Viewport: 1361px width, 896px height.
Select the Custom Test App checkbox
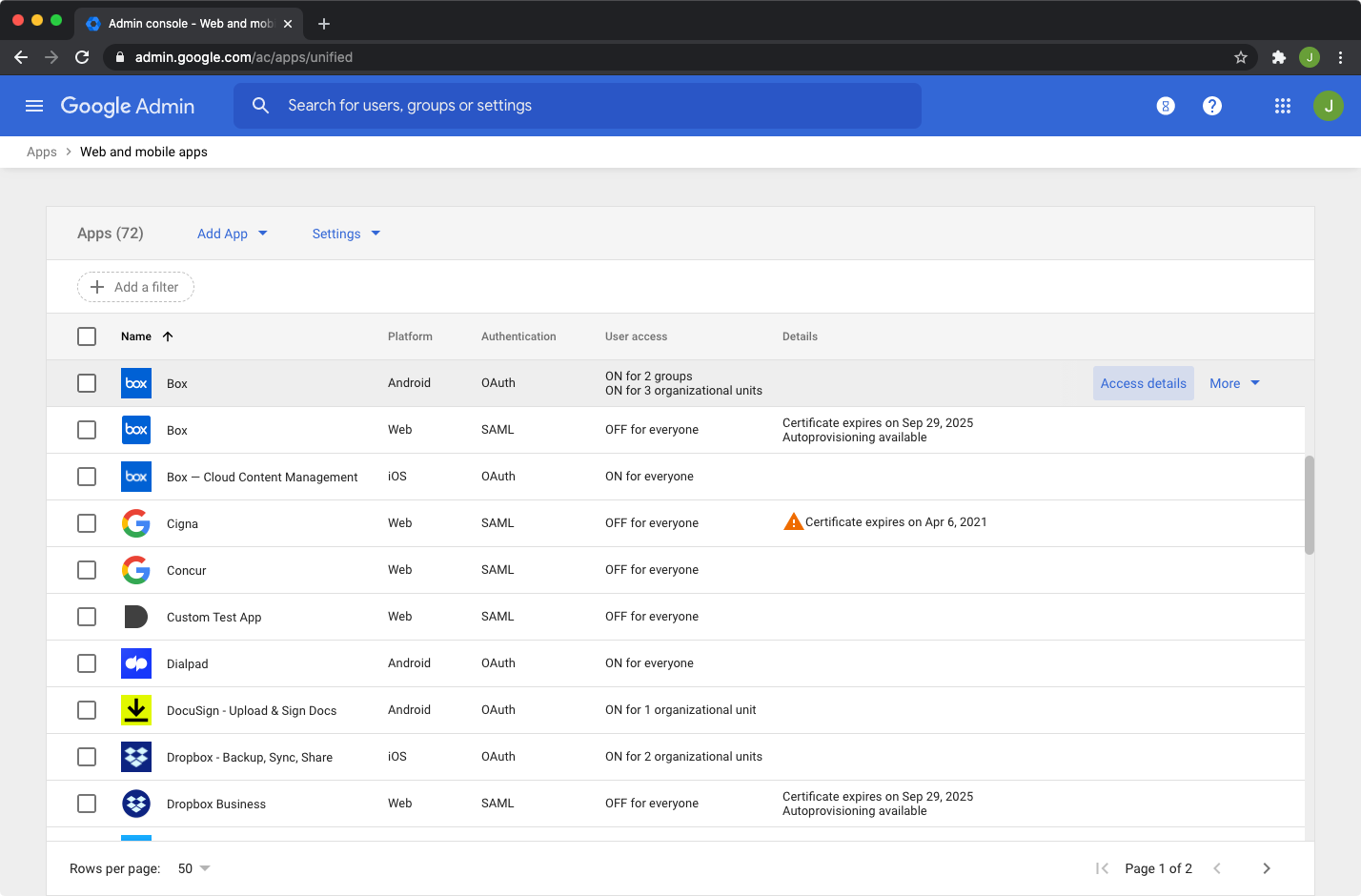(x=87, y=617)
